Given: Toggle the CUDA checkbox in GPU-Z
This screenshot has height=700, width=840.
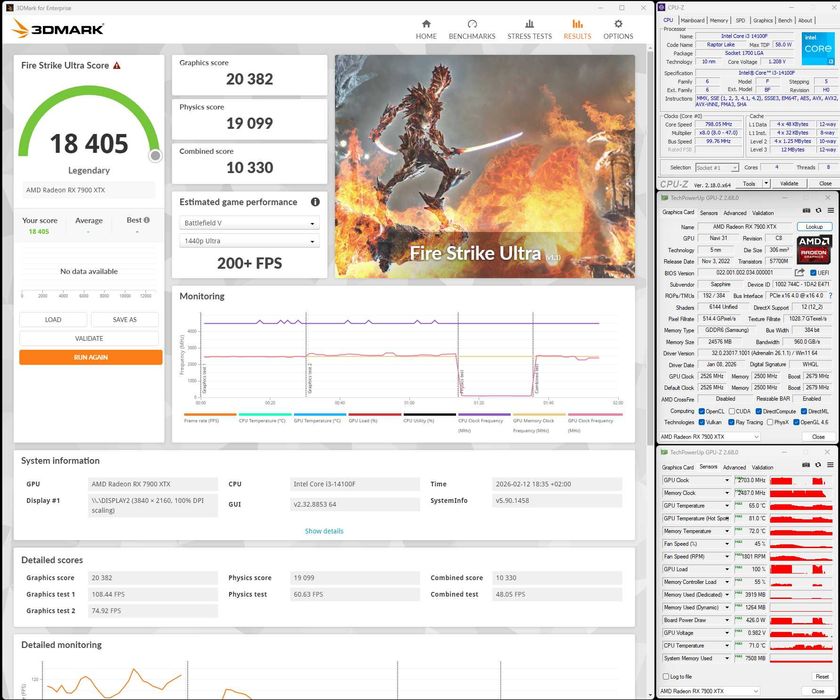Looking at the screenshot, I should click(x=734, y=411).
